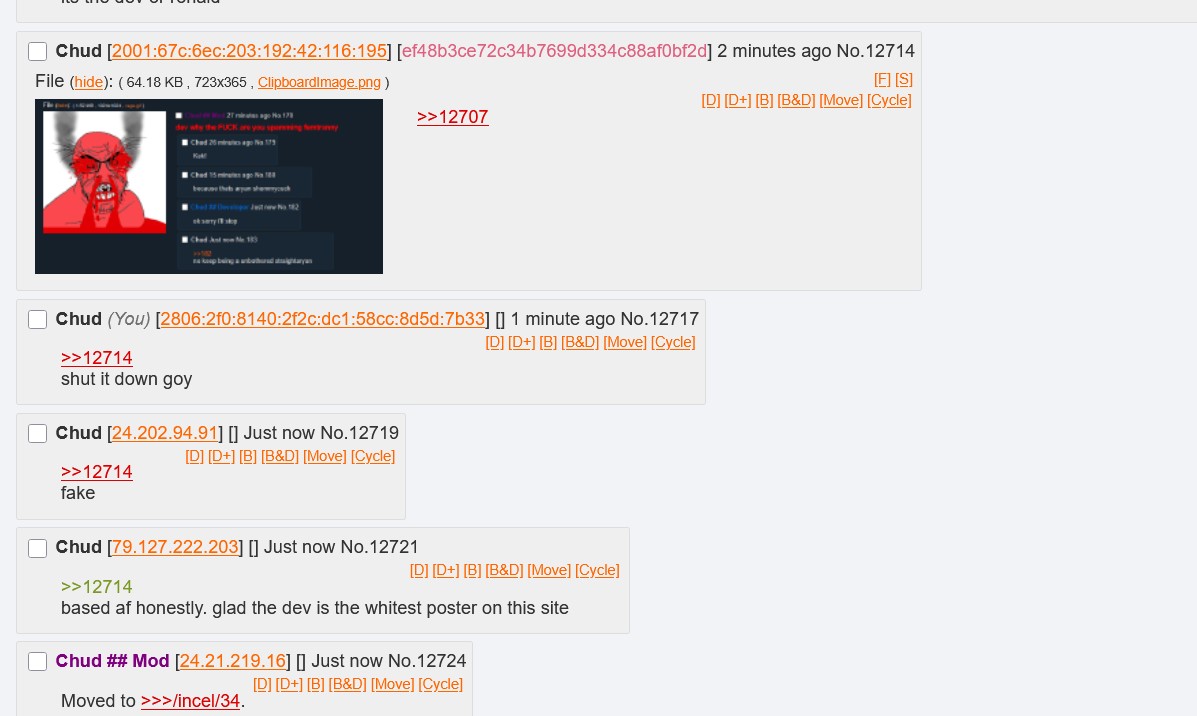The width and height of the screenshot is (1197, 716).
Task: Select the checkbox for post No.12717
Action: coord(37,319)
